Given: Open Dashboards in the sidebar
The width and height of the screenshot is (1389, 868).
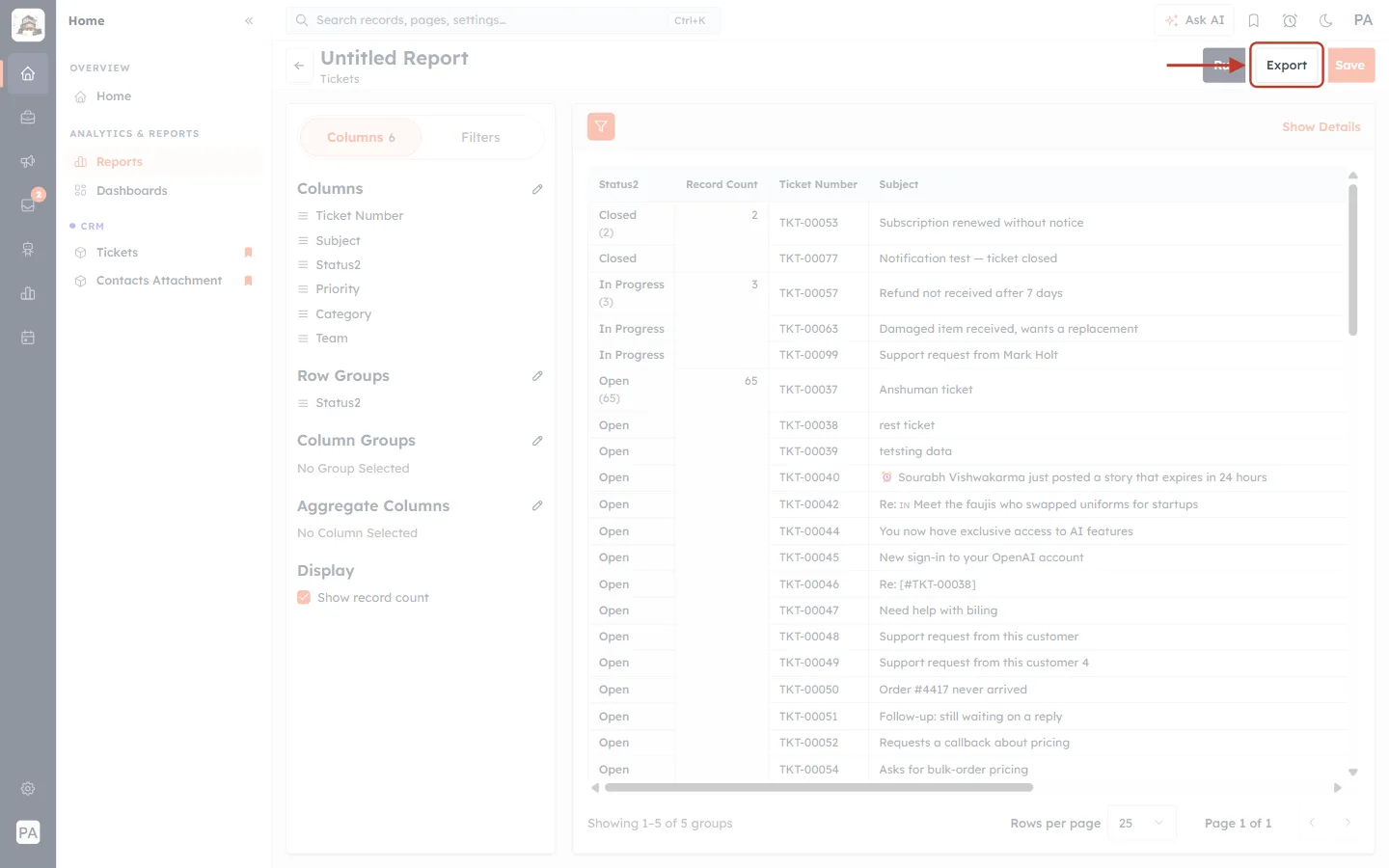Looking at the screenshot, I should (165, 191).
